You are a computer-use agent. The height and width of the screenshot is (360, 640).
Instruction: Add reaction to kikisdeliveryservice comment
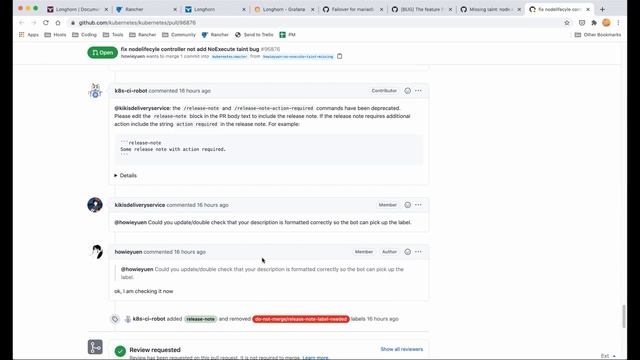point(407,205)
